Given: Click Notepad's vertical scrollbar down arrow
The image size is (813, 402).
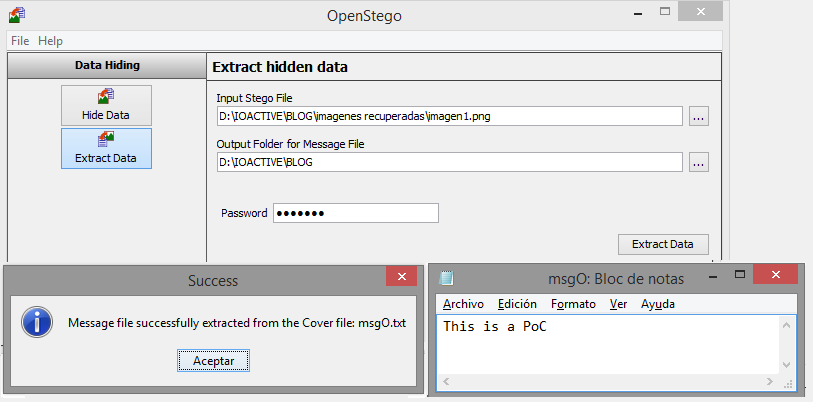Looking at the screenshot, I should click(786, 365).
